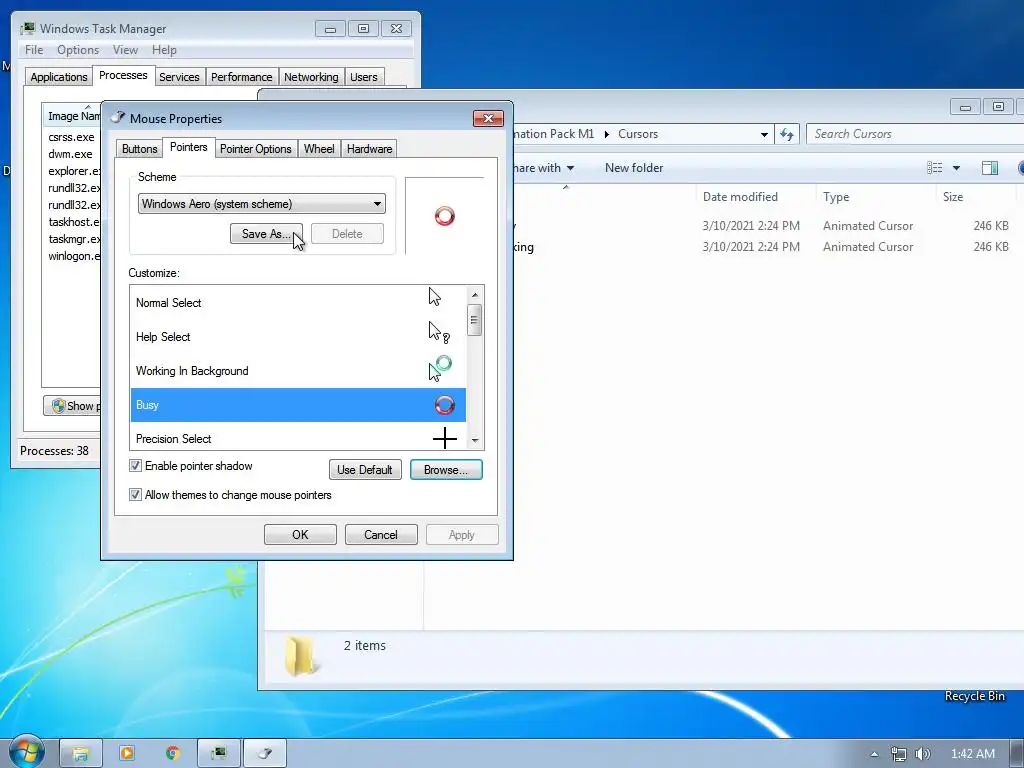Refresh the Cursors folder address bar
Viewport: 1024px width, 768px height.
tap(787, 134)
